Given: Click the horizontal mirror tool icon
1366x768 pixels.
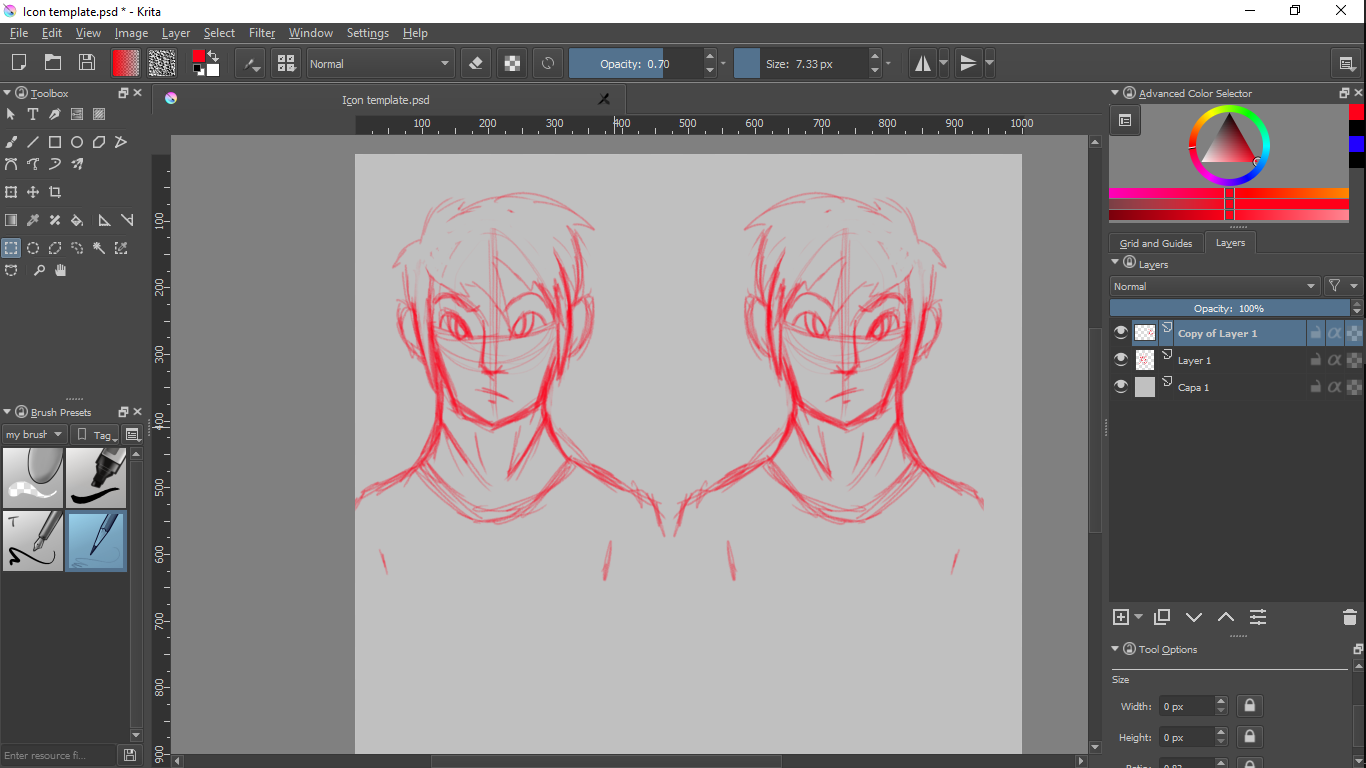Looking at the screenshot, I should pyautogui.click(x=922, y=64).
